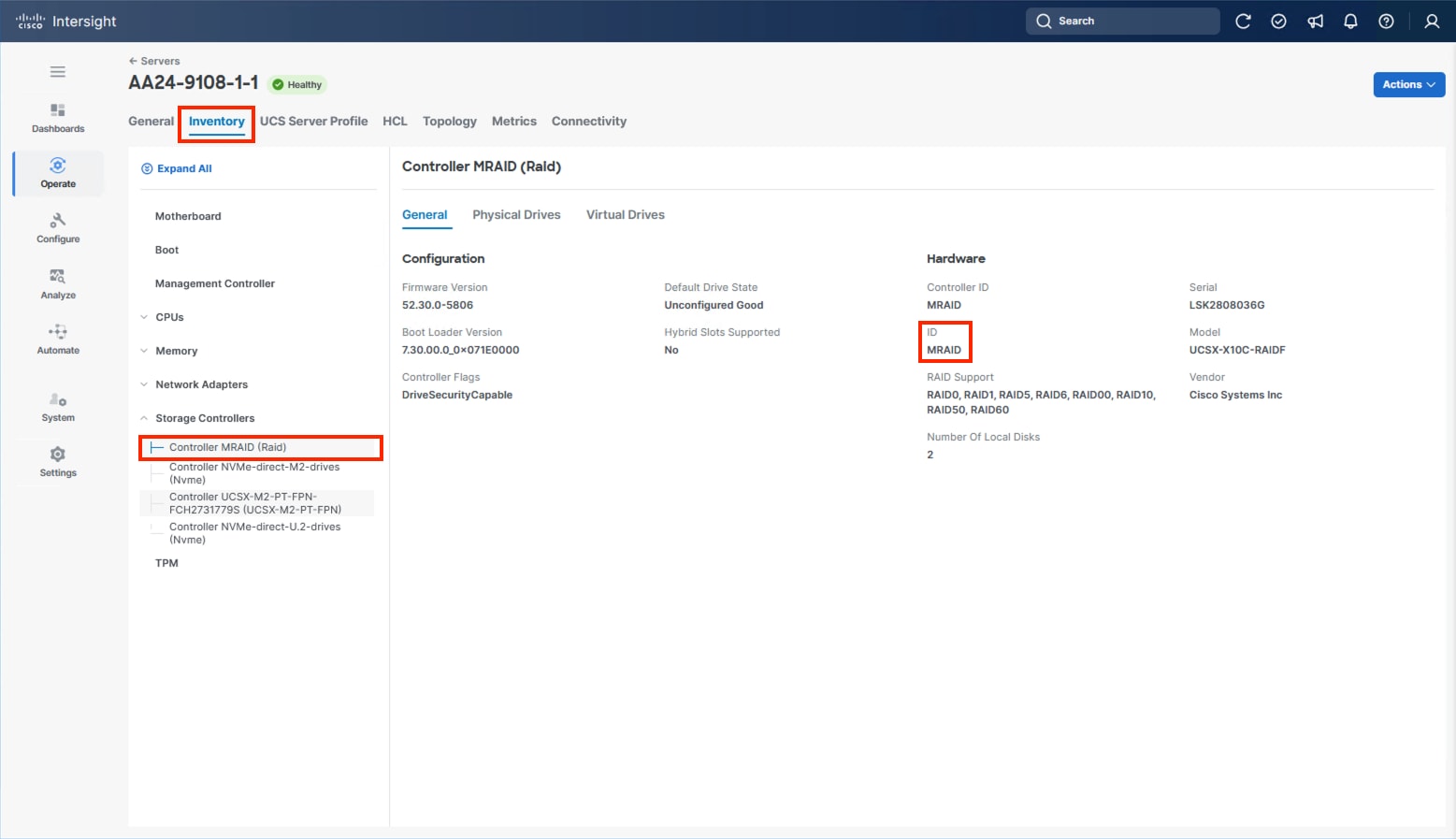The height and width of the screenshot is (839, 1456).
Task: Expand the Memory section
Action: point(177,351)
